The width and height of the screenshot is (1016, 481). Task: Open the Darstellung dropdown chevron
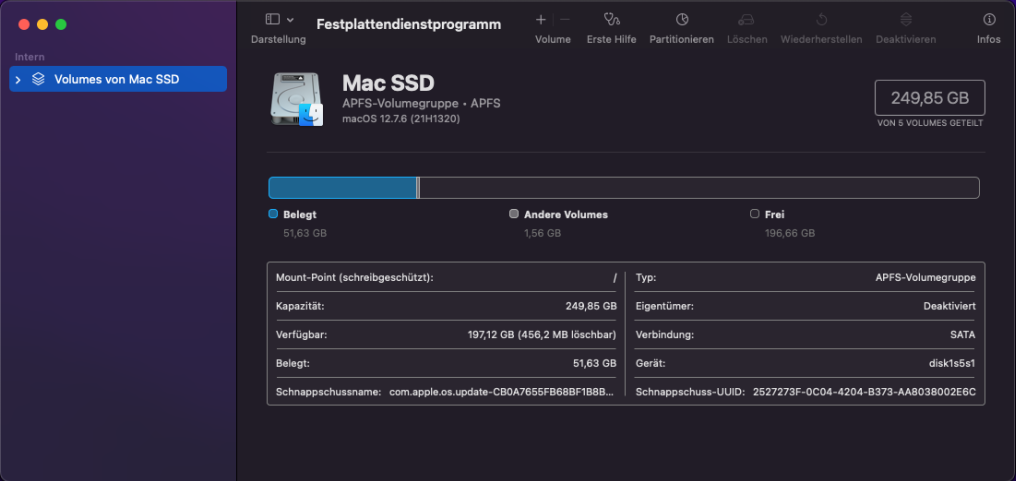click(290, 20)
